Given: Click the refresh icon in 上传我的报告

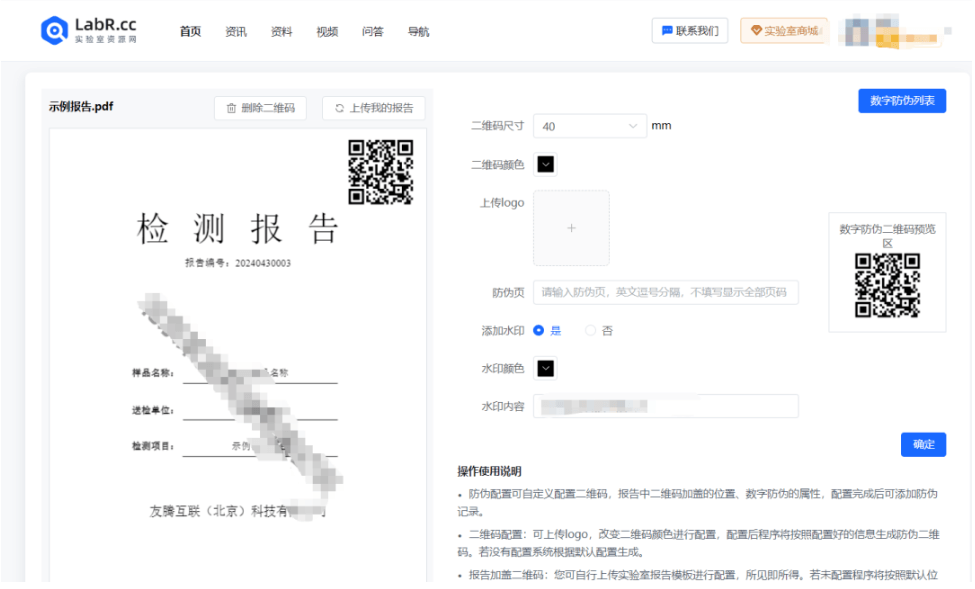Looking at the screenshot, I should tap(340, 108).
